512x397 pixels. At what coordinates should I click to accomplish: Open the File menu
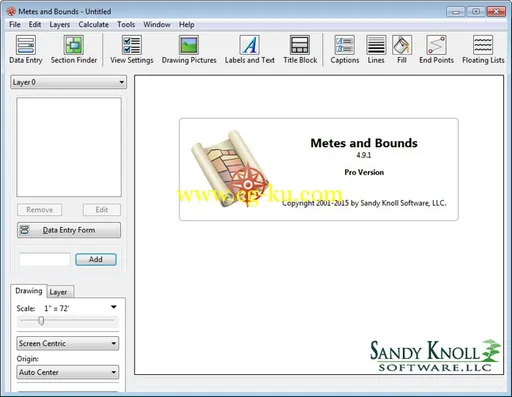(x=15, y=25)
